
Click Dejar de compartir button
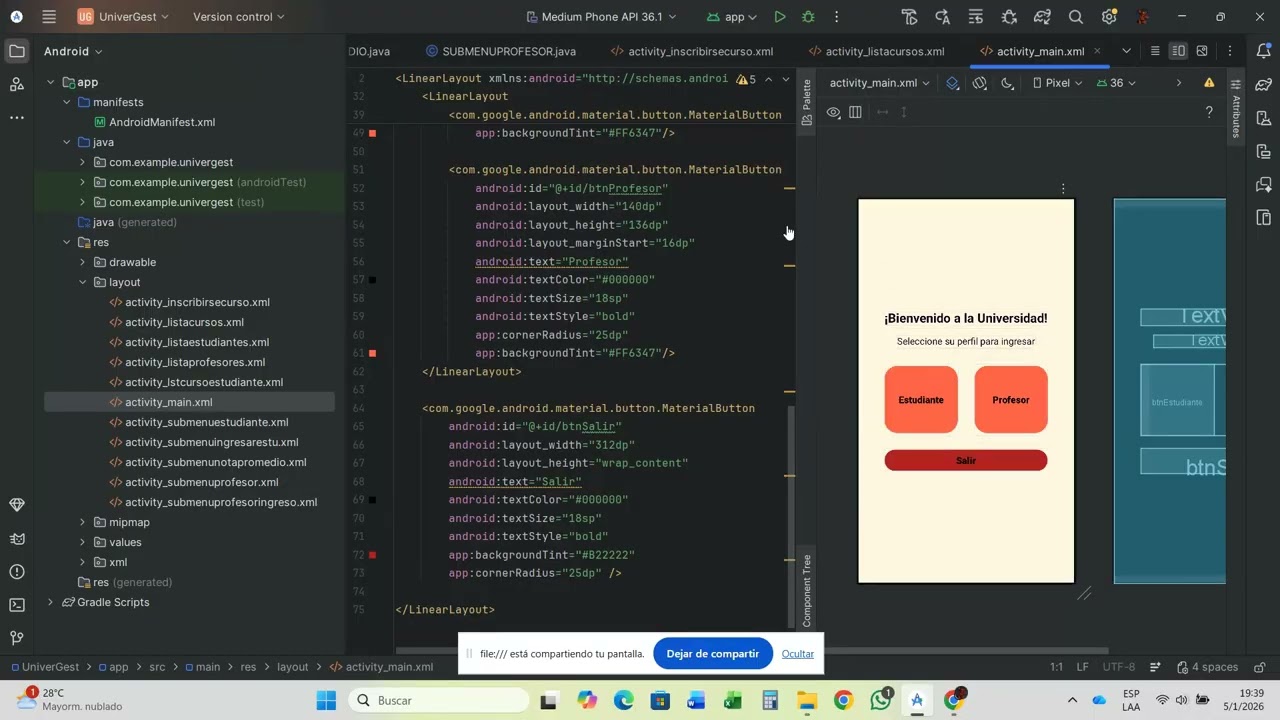[712, 654]
